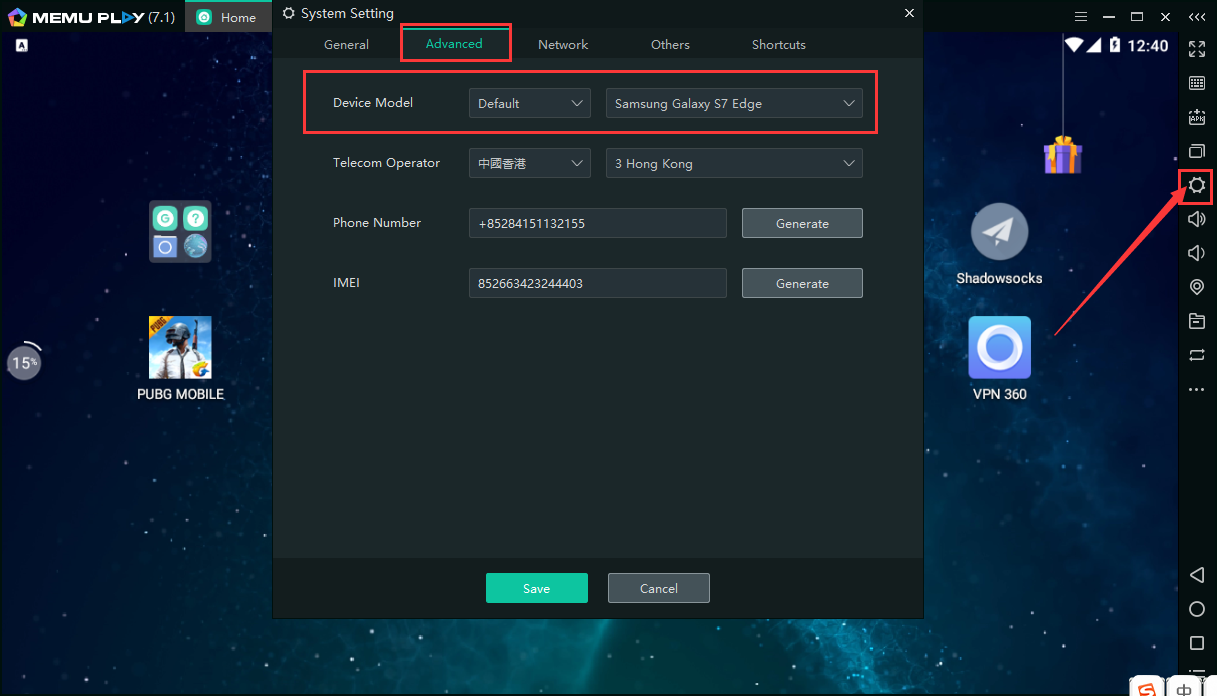Screen dimensions: 1217x696
Task: Expand the Device Model Default dropdown
Action: 529,103
